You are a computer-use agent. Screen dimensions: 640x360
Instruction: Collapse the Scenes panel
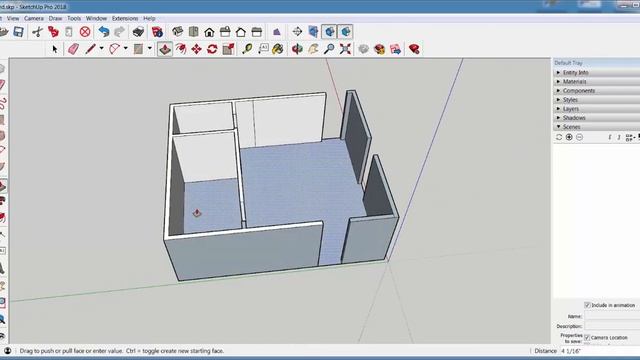coord(597,127)
